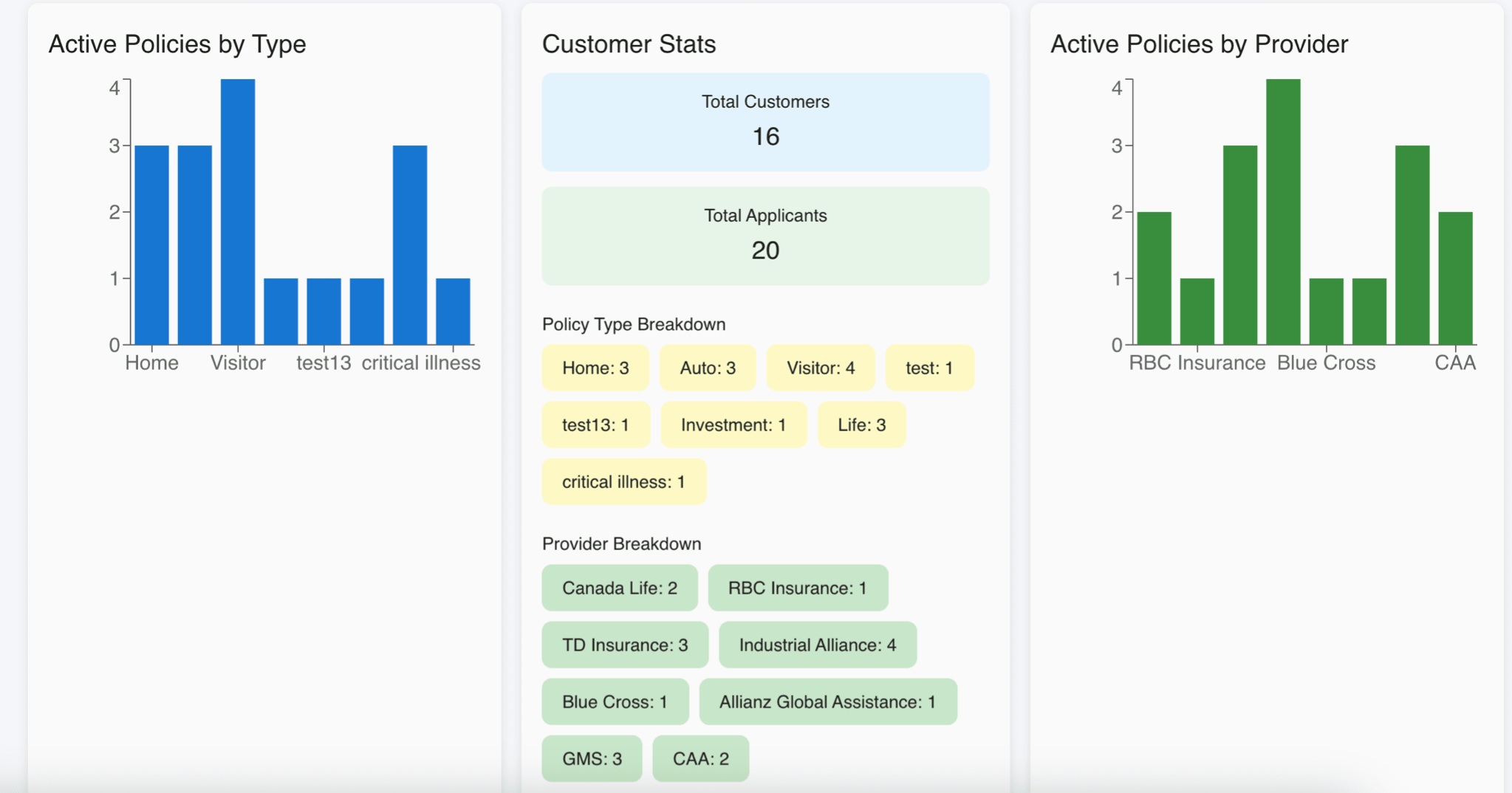Viewport: 1512px width, 793px height.
Task: Select the Visitor: 4 badge
Action: click(820, 367)
